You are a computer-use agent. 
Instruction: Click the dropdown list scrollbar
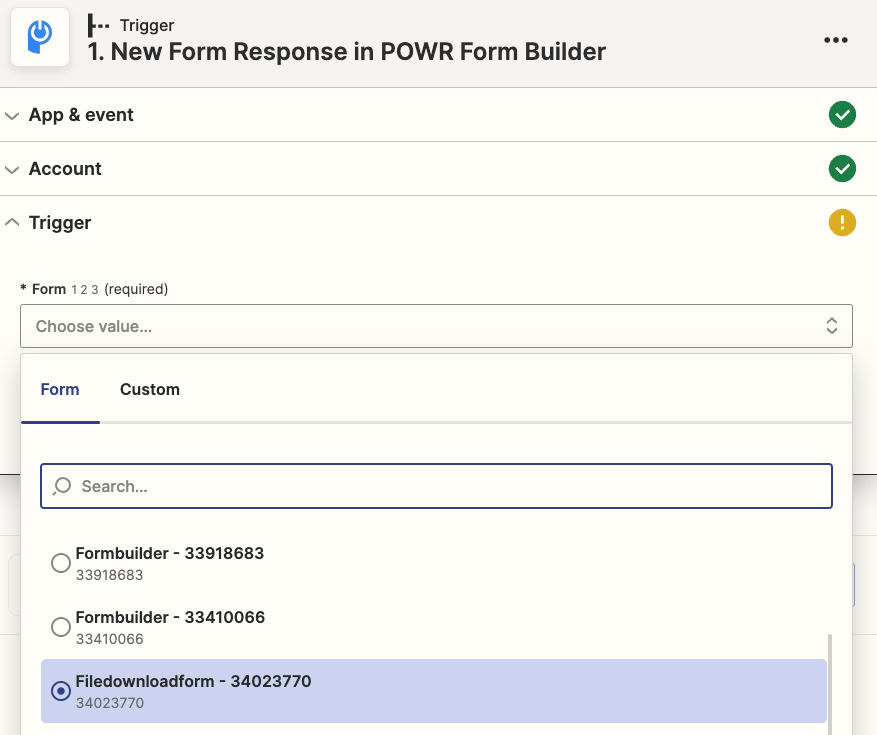click(829, 684)
